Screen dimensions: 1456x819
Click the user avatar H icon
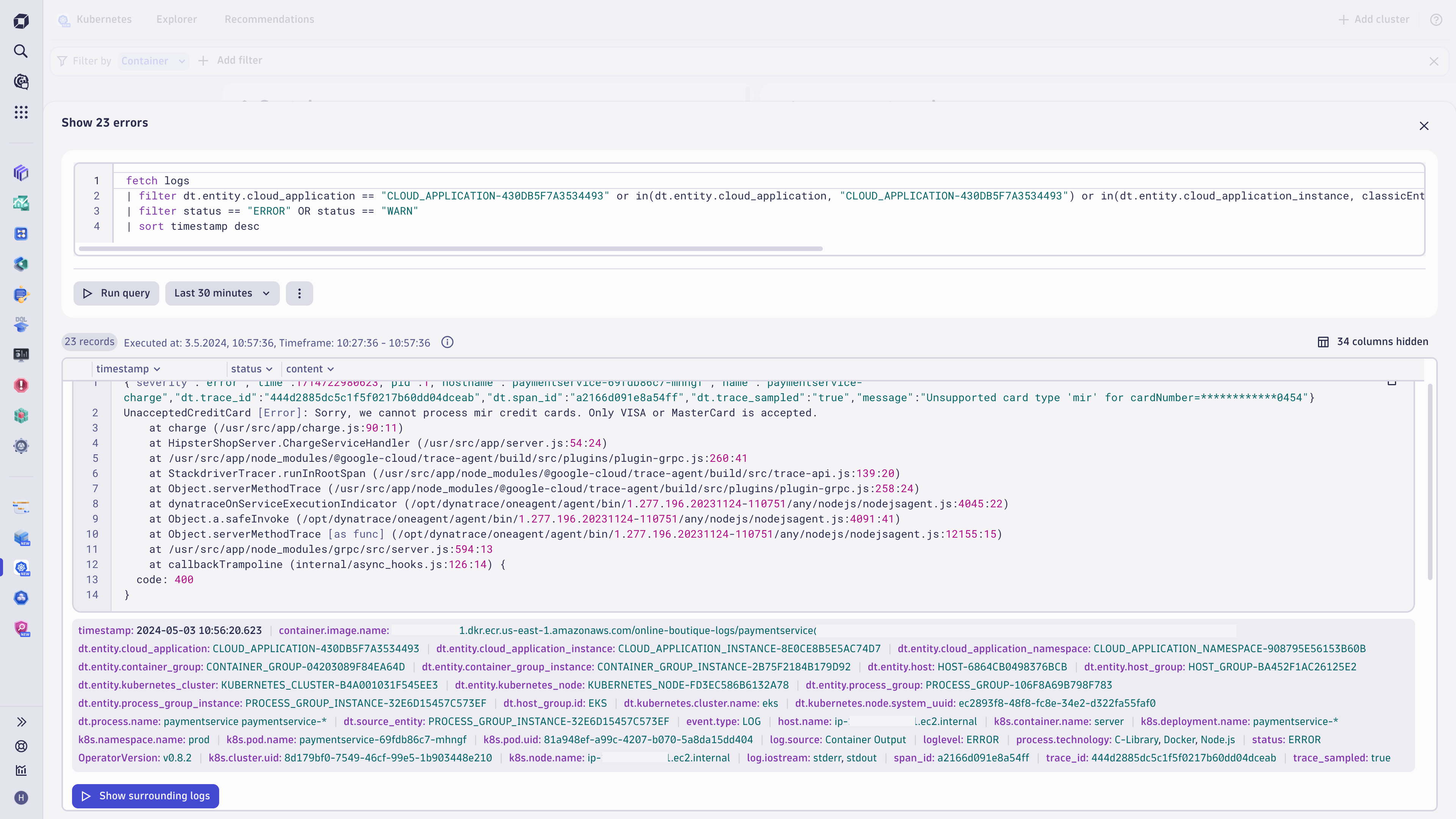tap(21, 797)
